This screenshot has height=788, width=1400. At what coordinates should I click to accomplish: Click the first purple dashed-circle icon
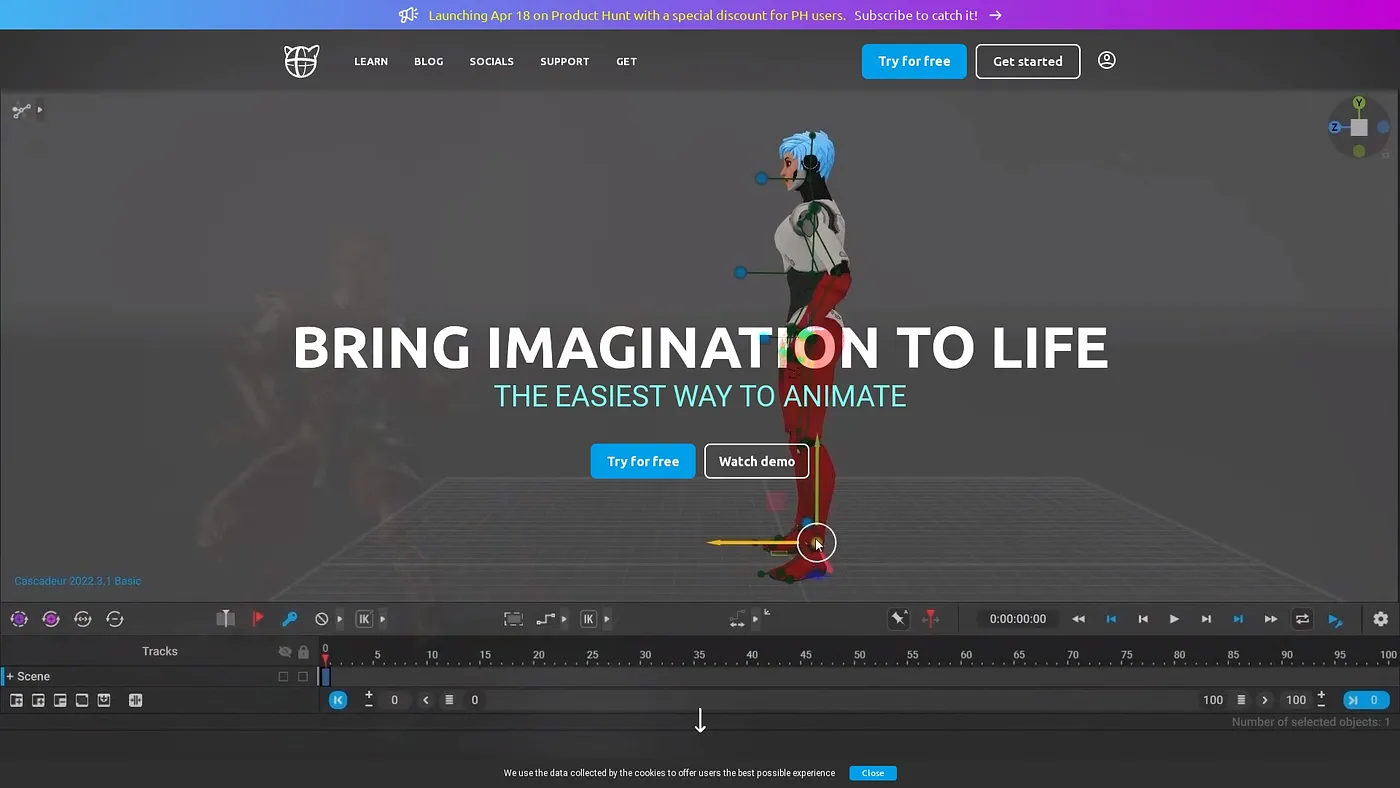pyautogui.click(x=19, y=619)
